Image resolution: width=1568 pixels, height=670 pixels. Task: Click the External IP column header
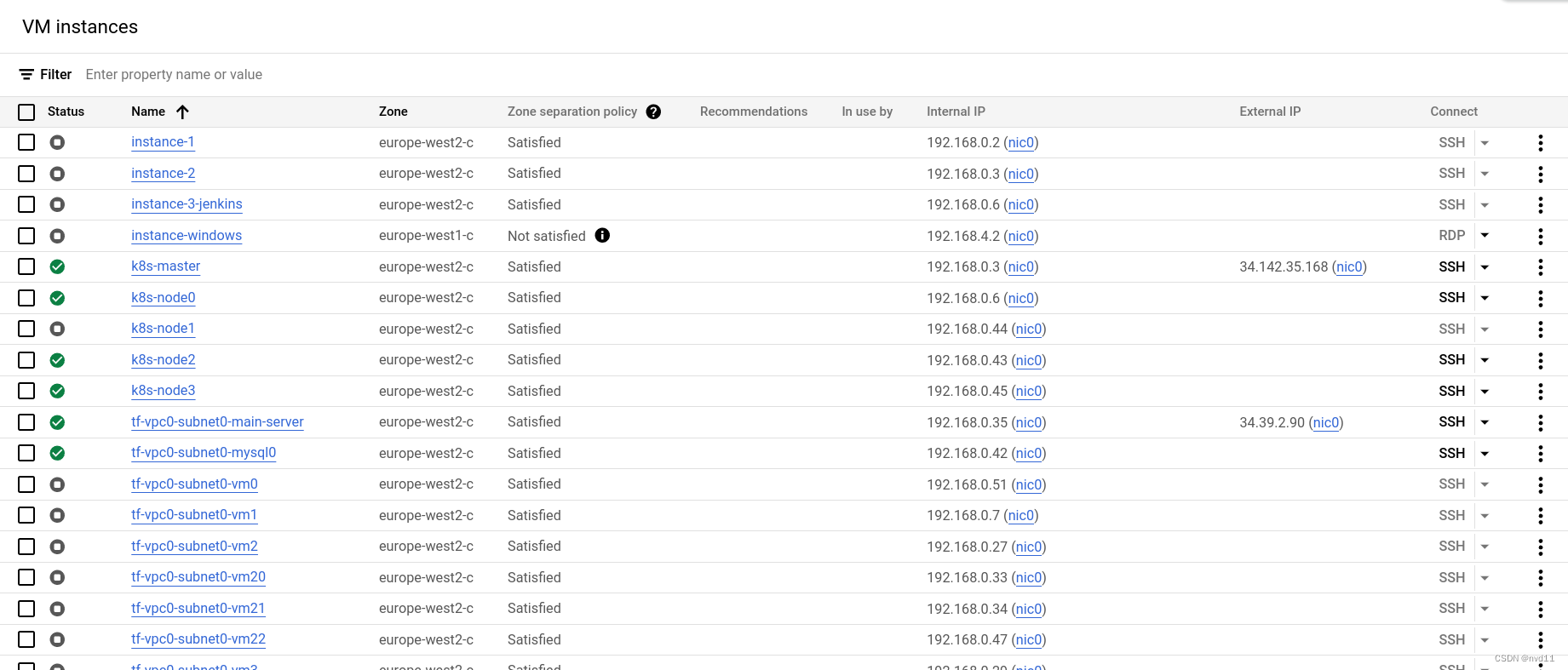tap(1270, 112)
